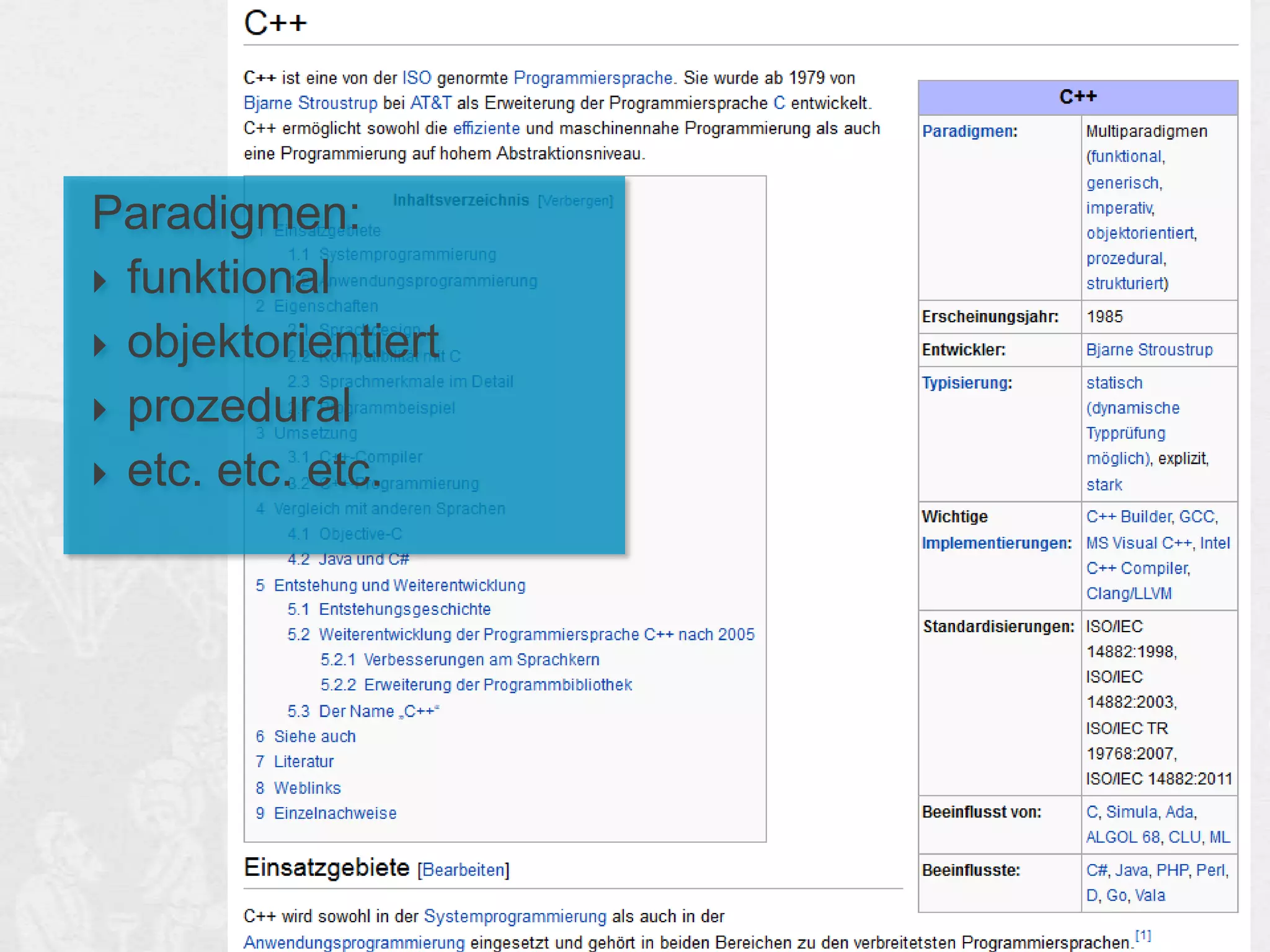Viewport: 1270px width, 952px height.
Task: Open the 'funktional' paradigm link in infobox
Action: coord(1127,157)
